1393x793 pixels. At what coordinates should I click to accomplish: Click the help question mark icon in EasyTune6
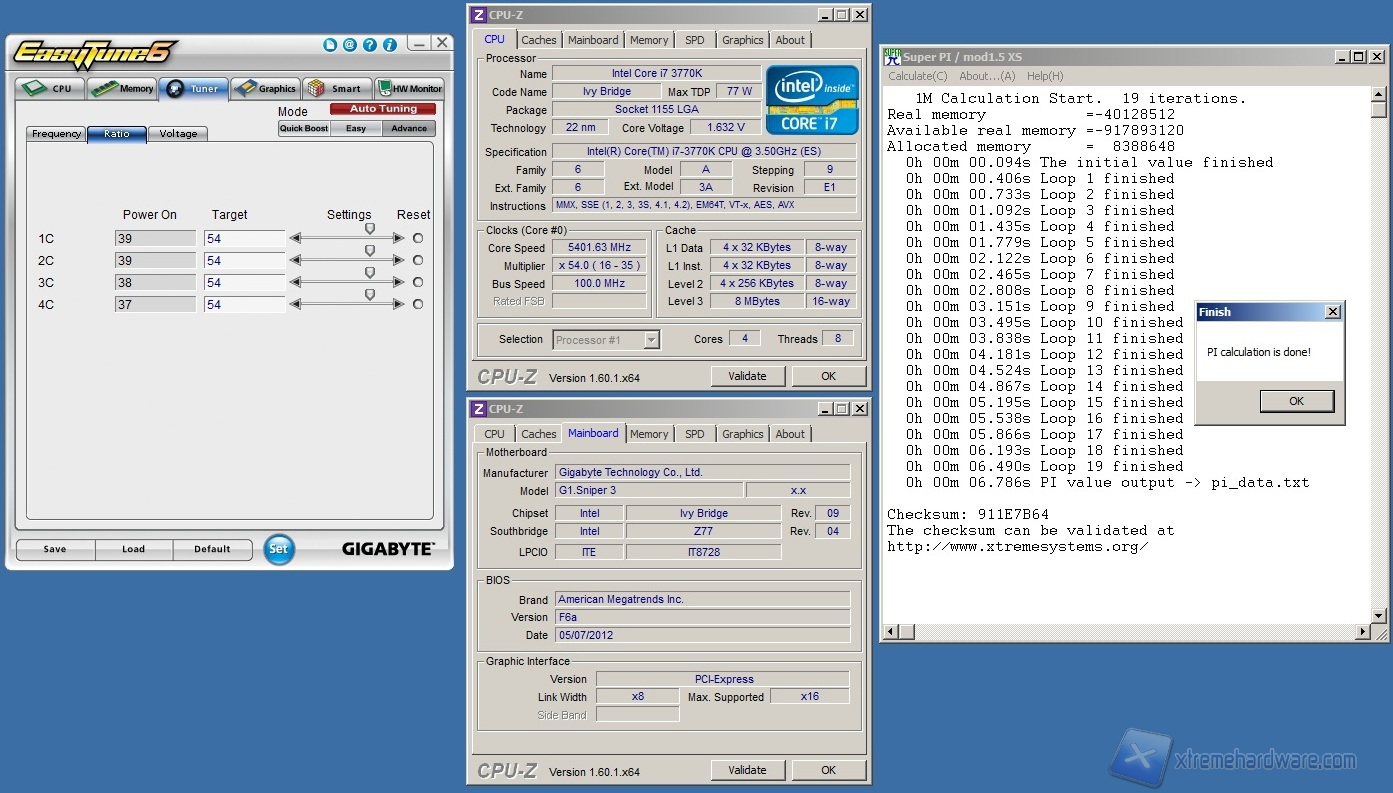370,45
